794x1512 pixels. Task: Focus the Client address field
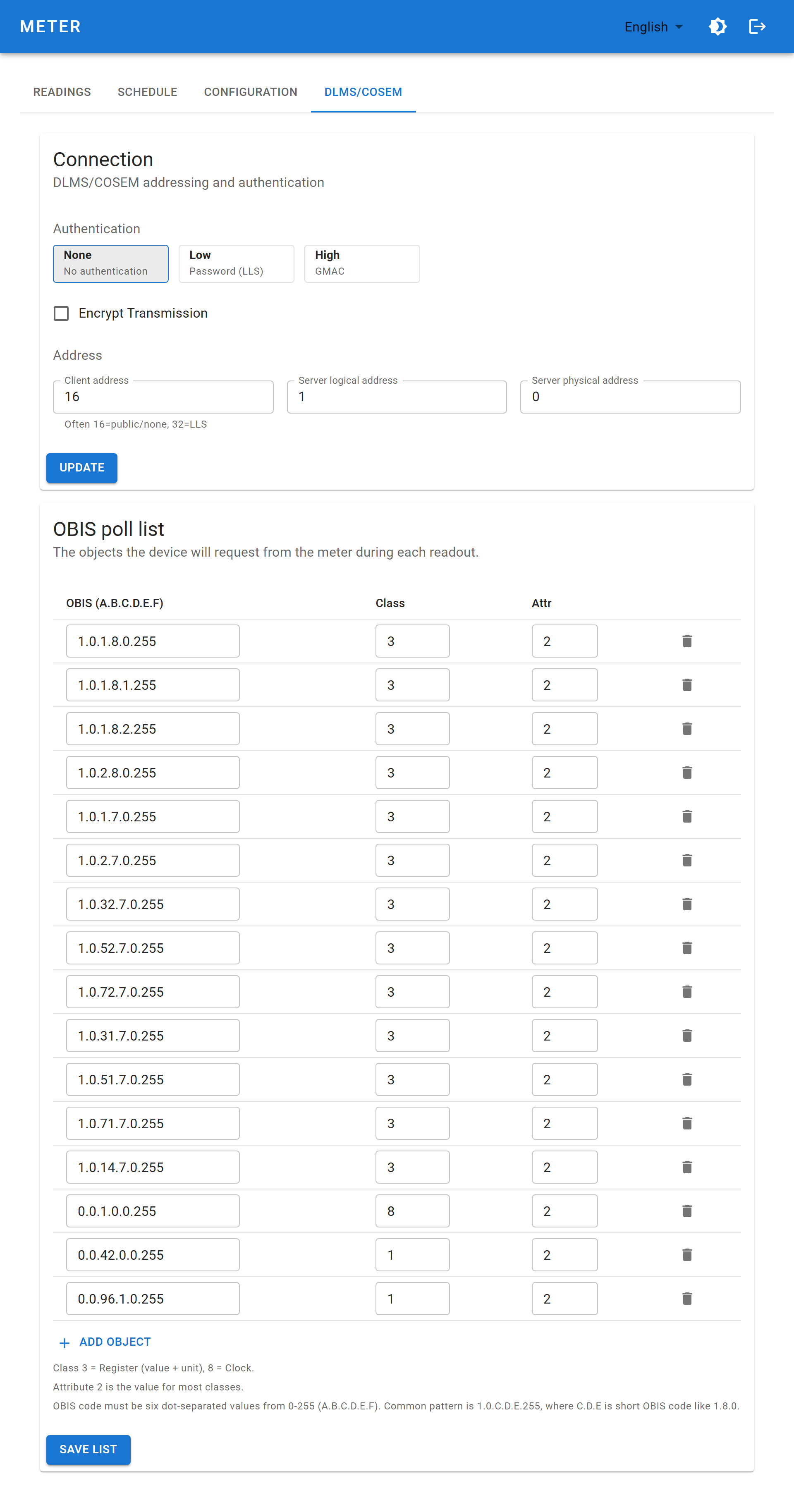click(x=163, y=397)
